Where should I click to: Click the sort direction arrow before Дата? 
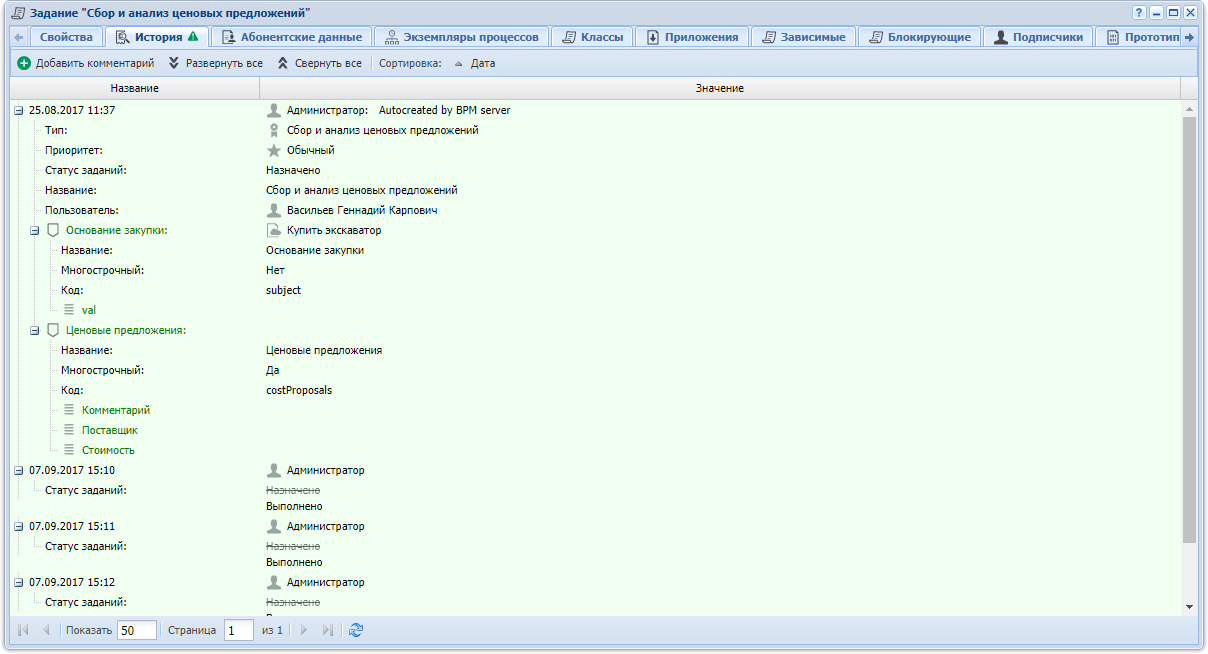(x=459, y=63)
